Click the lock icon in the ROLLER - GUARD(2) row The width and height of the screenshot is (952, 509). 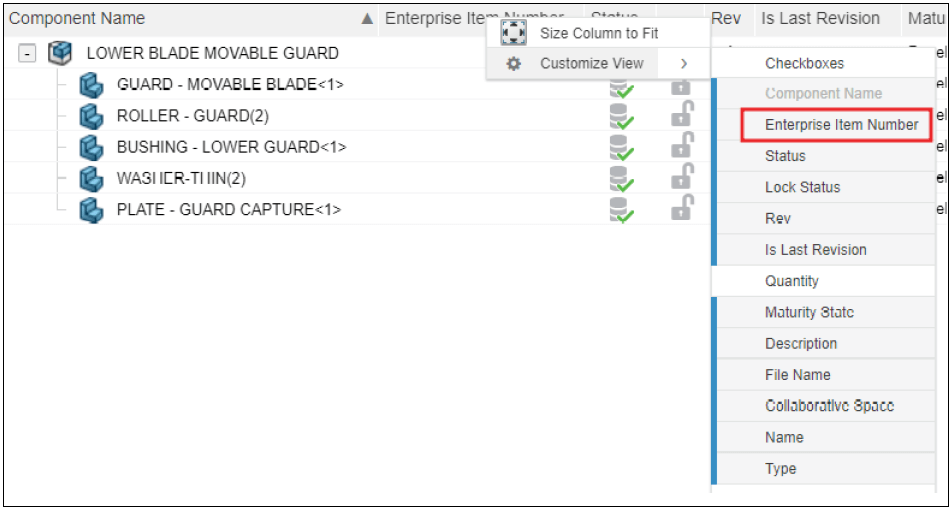[683, 116]
